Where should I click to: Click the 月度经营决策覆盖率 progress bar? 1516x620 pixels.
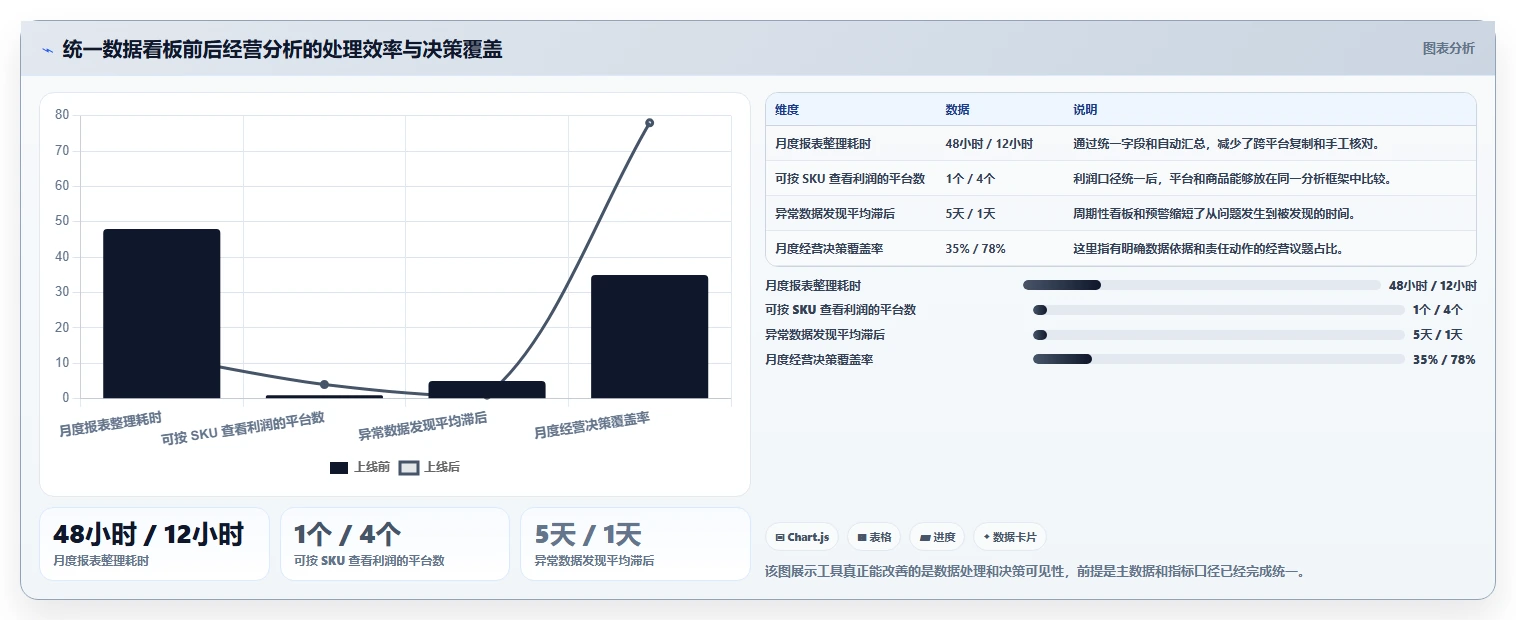point(1219,359)
